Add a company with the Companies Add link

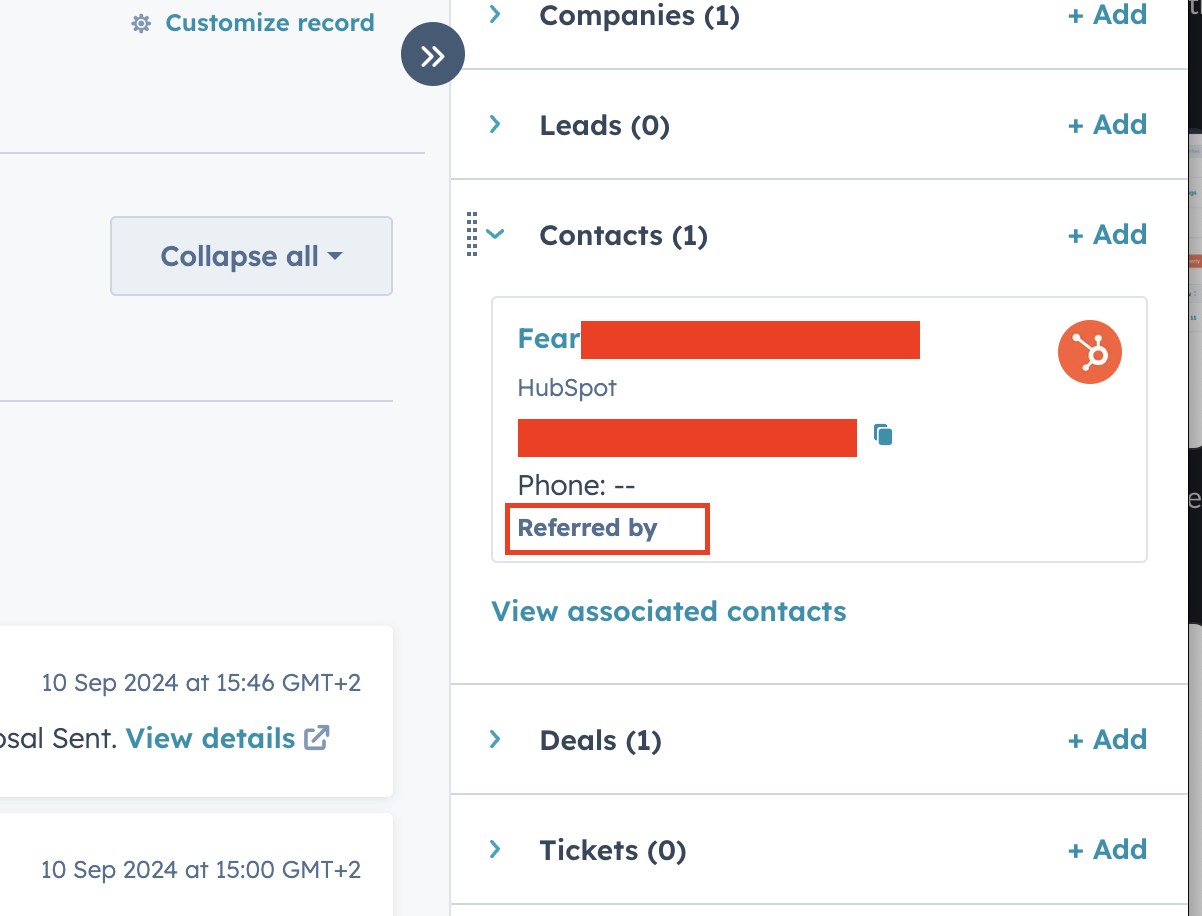point(1107,15)
